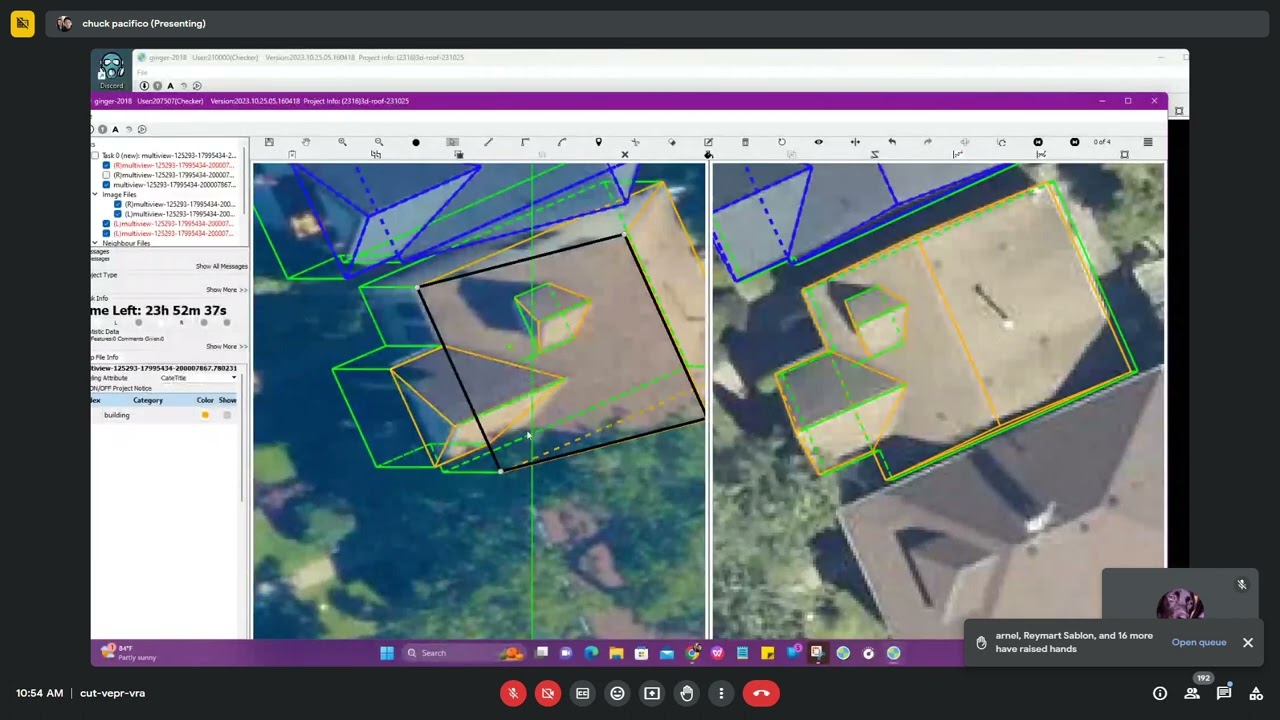Open the hamburger menu at toolbar end
Screen dimensions: 1280x720
pos(1148,142)
